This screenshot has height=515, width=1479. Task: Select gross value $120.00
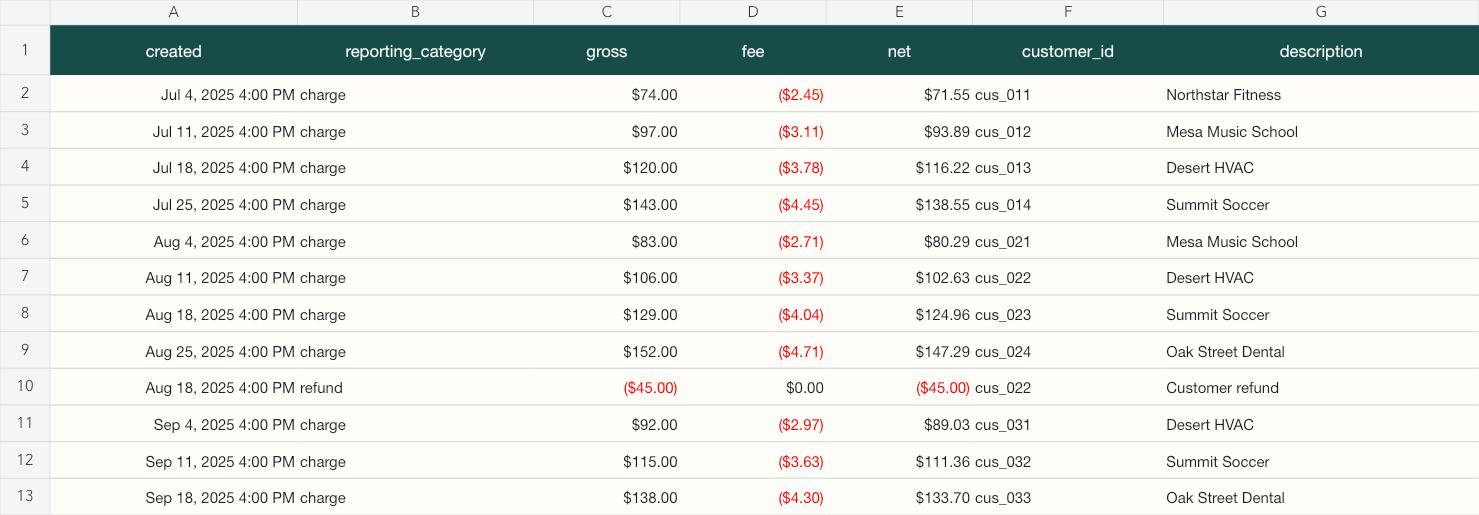[606, 167]
